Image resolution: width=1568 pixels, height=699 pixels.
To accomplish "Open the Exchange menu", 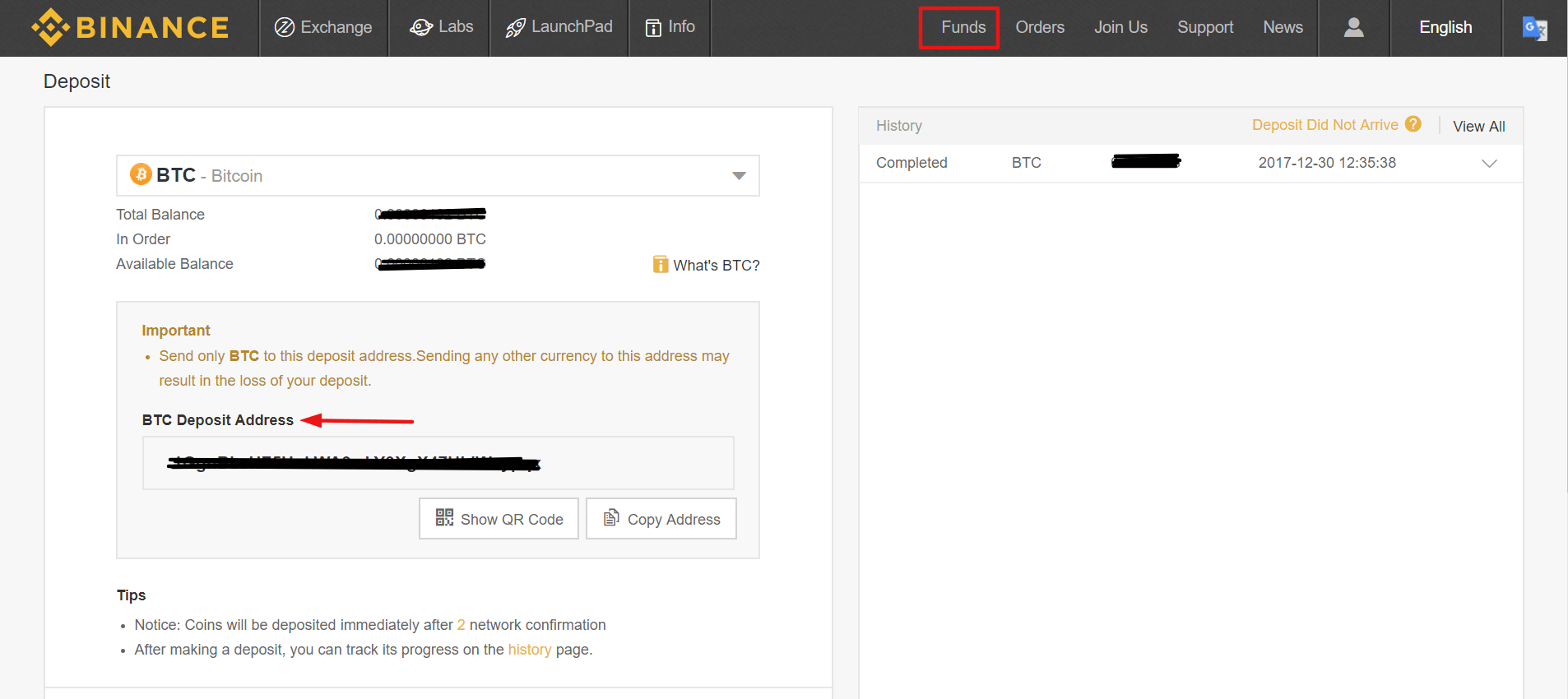I will [x=323, y=27].
